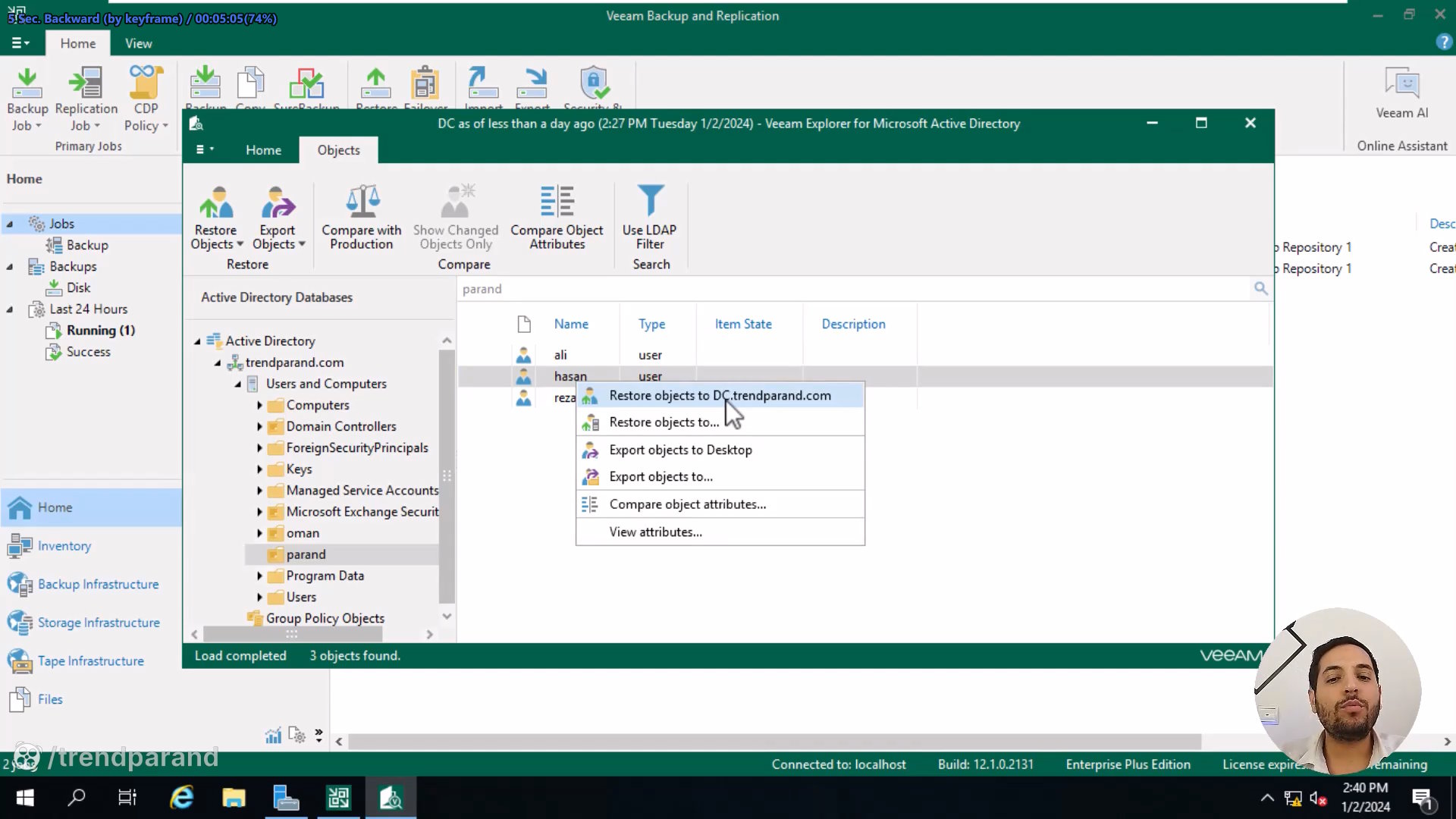This screenshot has height=819, width=1456.
Task: Open Compare with Production tool
Action: coord(362,217)
